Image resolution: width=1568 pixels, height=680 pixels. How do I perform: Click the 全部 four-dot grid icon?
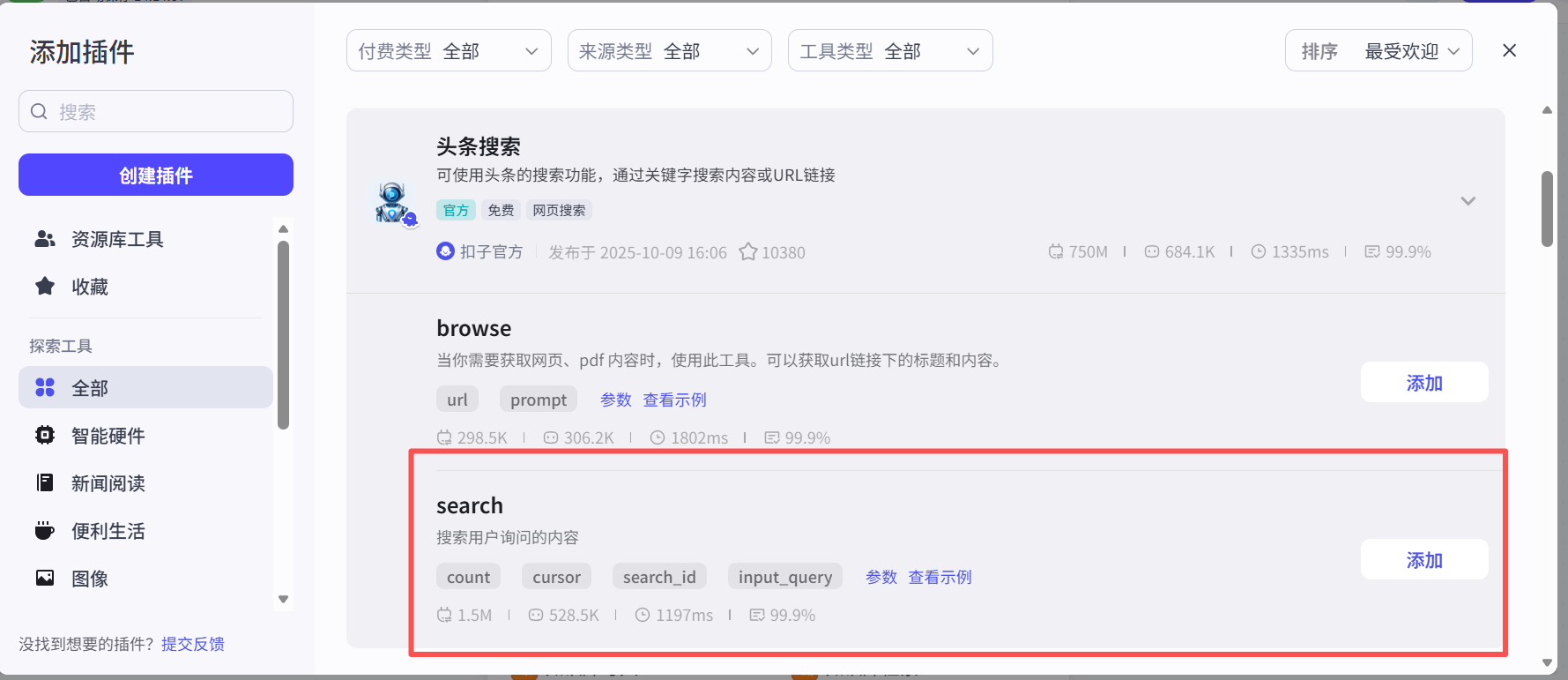tap(45, 387)
